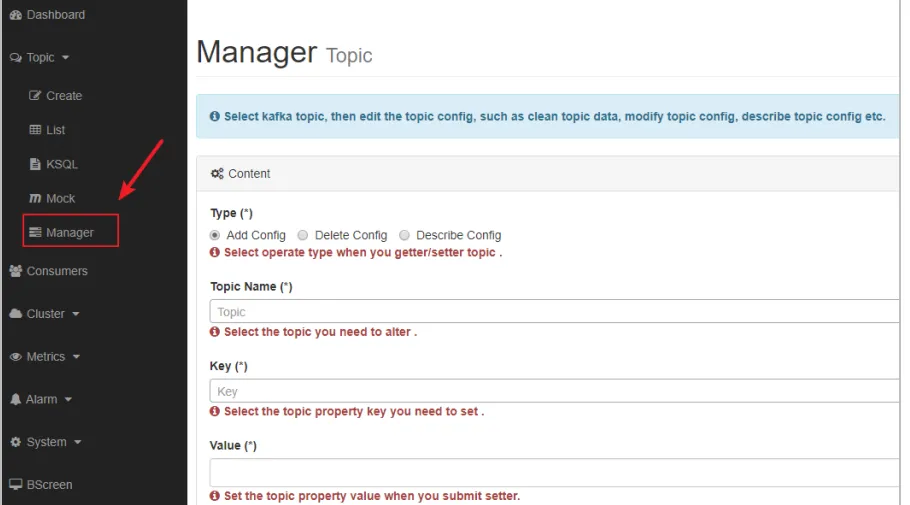Expand the Alarm sidebar menu
The width and height of the screenshot is (910, 505).
[x=41, y=400]
